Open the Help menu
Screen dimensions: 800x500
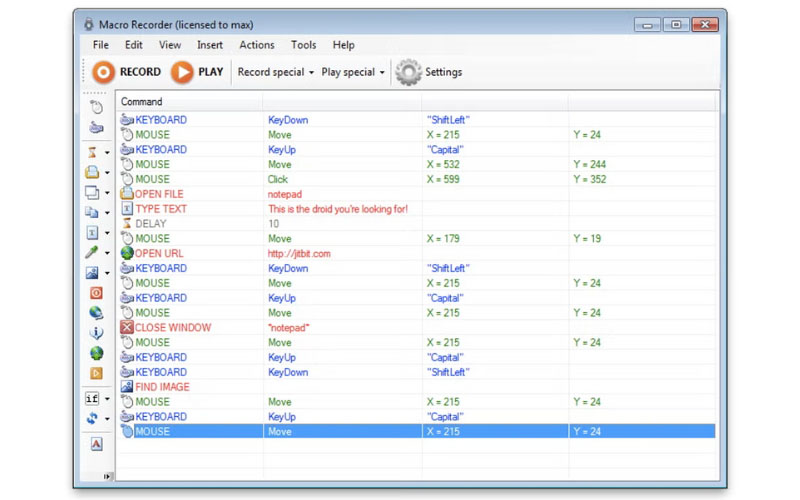coord(343,45)
